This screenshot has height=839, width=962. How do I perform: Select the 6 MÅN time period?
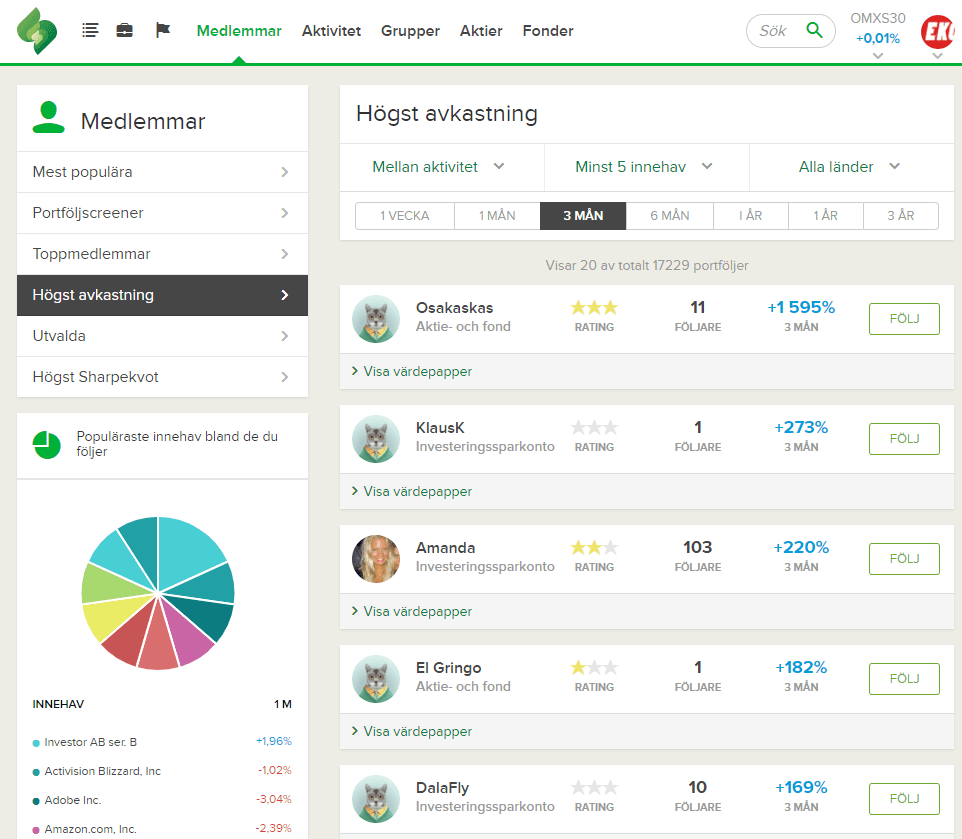click(669, 216)
